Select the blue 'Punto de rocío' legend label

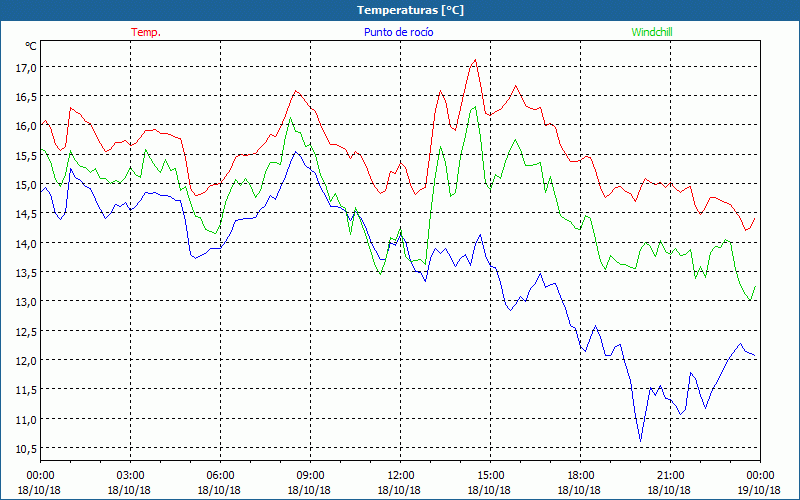tap(398, 32)
